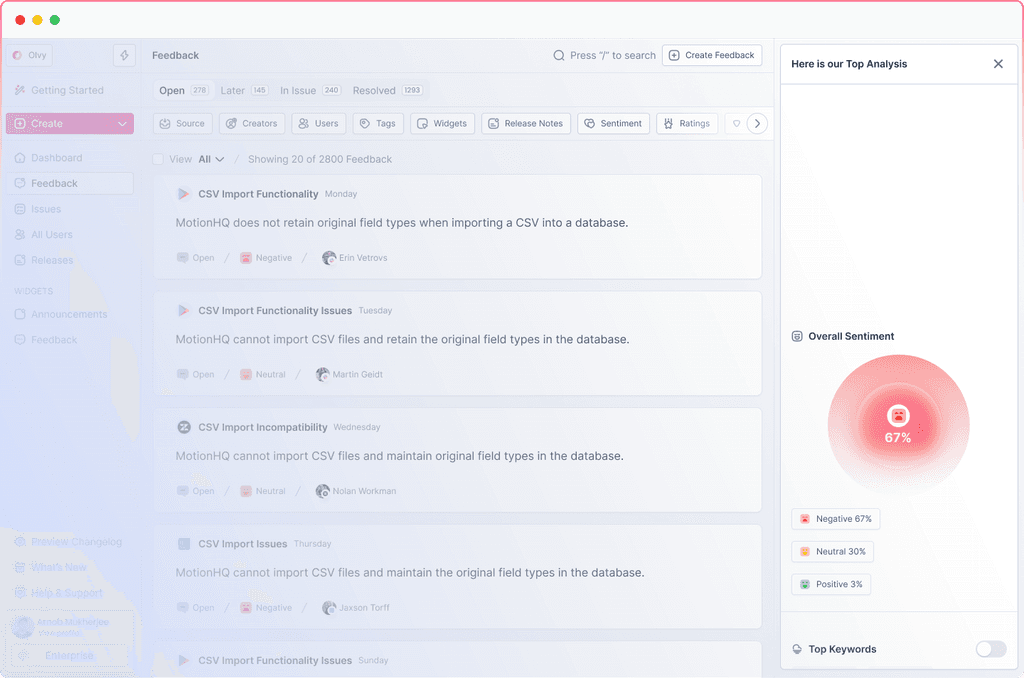Viewport: 1024px width, 678px height.
Task: Open the Creators filter
Action: [x=252, y=123]
